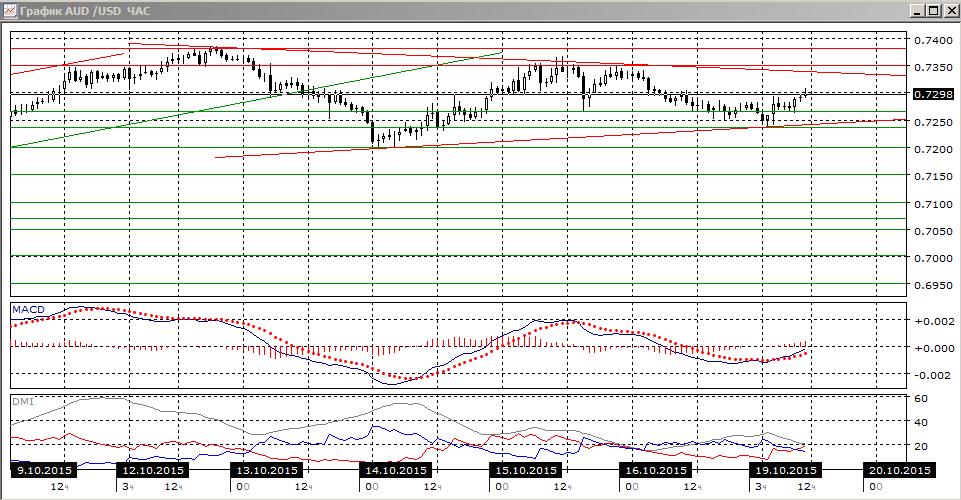Image resolution: width=961 pixels, height=500 pixels.
Task: Click the DMI indicator label
Action: point(23,402)
